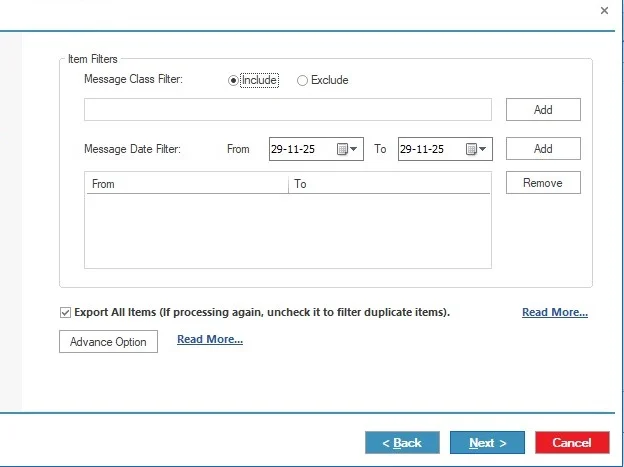624x467 pixels.
Task: Click the Advance Option button
Action: (108, 342)
